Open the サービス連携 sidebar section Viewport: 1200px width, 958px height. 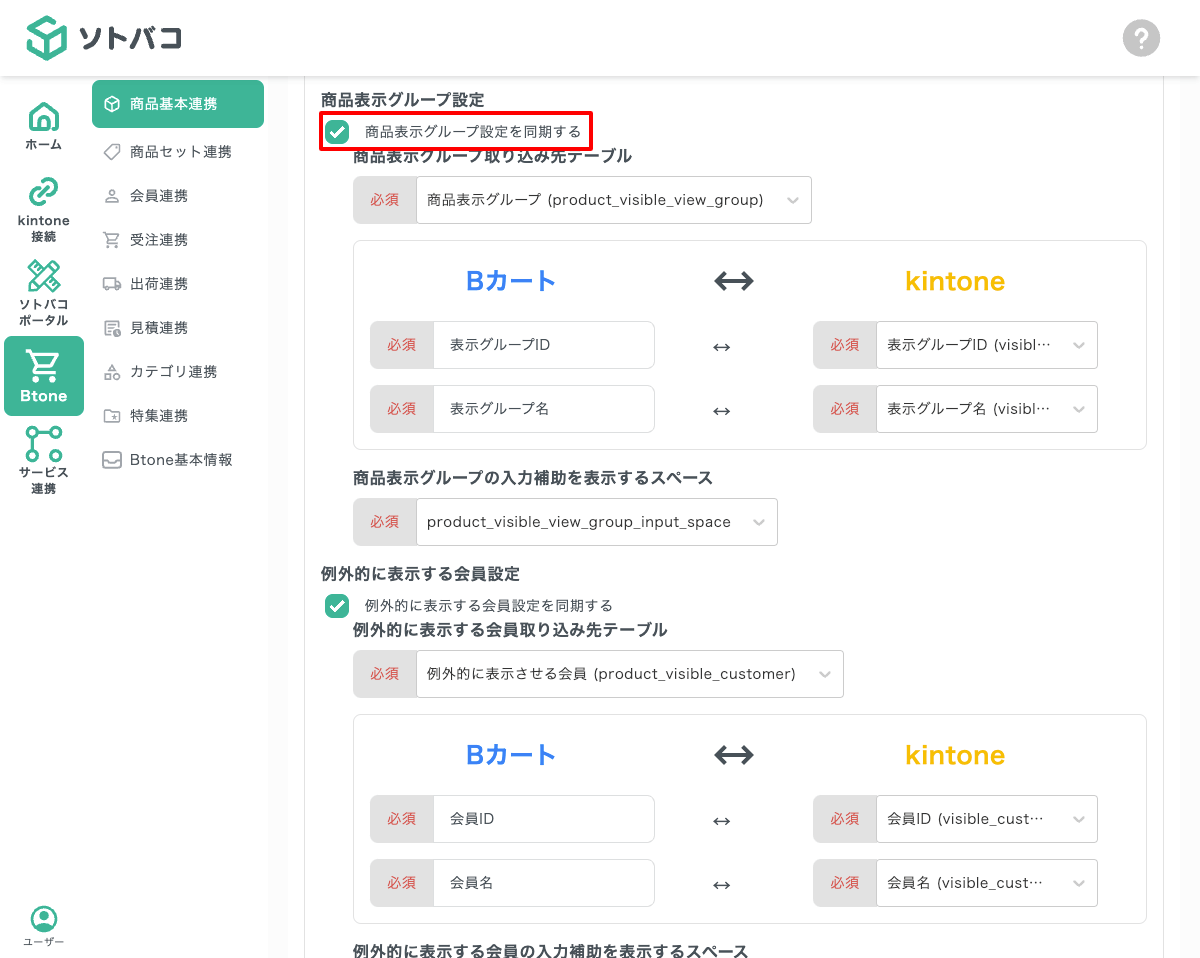(x=43, y=459)
